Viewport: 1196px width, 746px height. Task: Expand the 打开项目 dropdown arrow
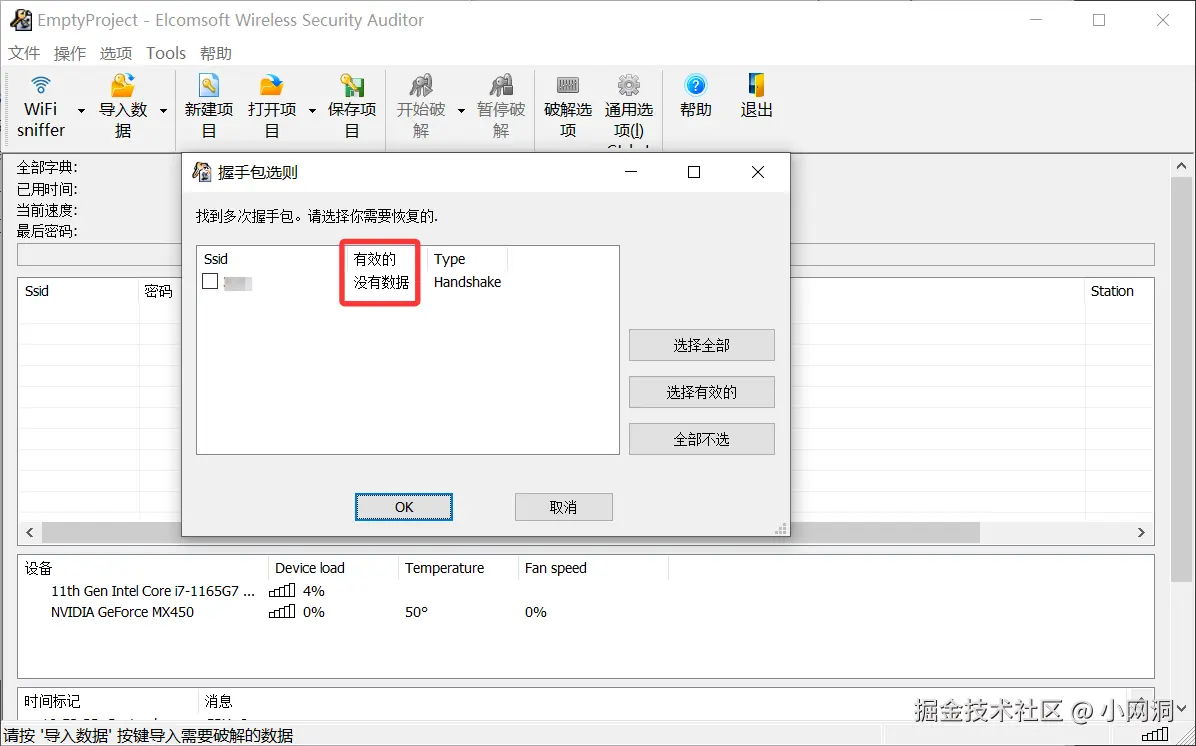click(x=311, y=111)
